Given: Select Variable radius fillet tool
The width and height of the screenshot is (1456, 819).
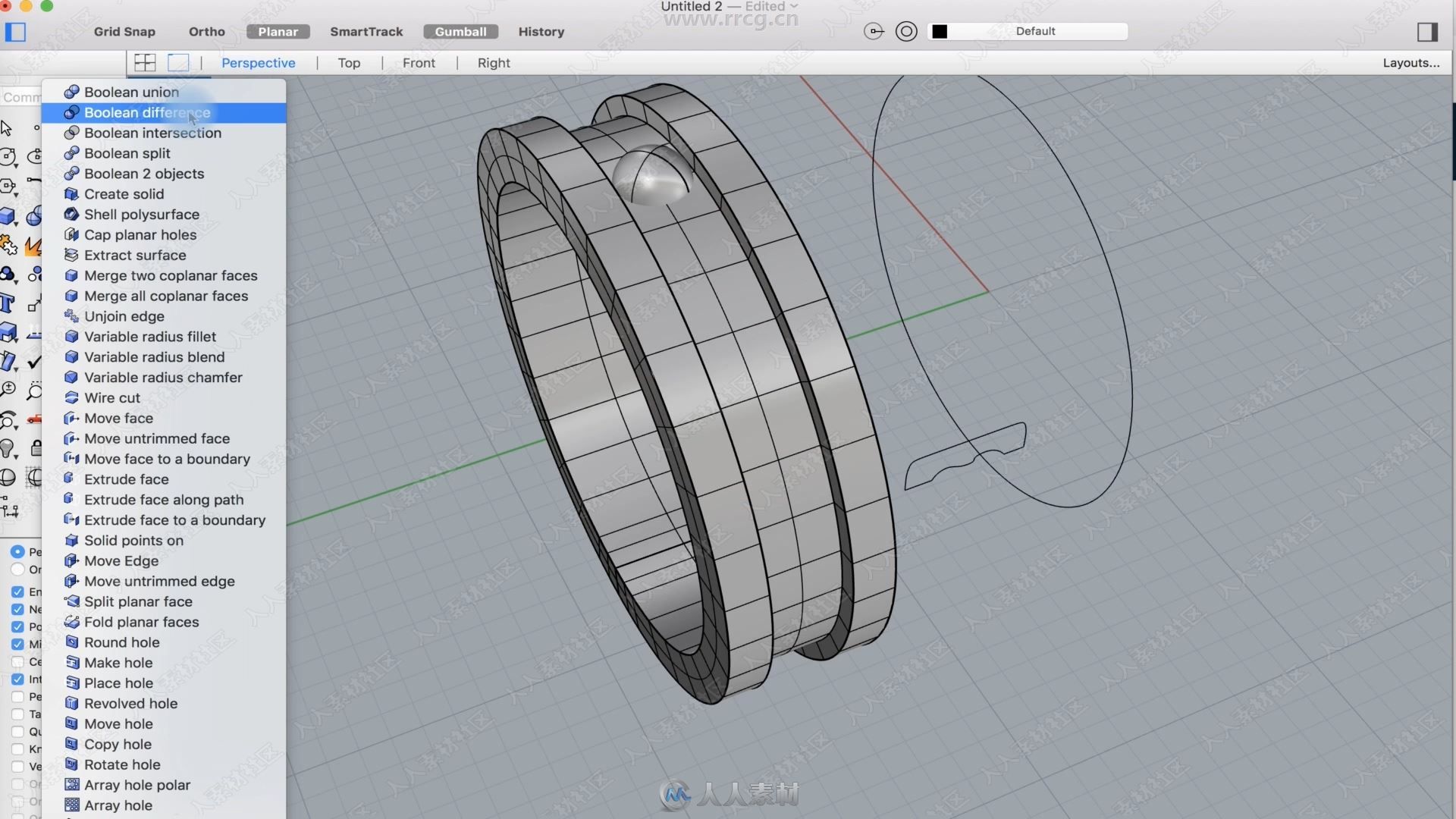Looking at the screenshot, I should click(x=150, y=336).
